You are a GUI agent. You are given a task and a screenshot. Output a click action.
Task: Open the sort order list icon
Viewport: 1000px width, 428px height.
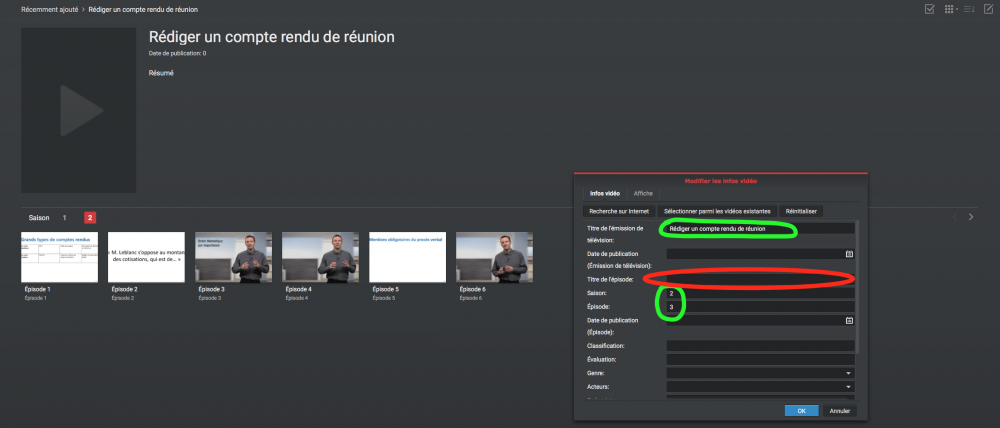(x=969, y=9)
